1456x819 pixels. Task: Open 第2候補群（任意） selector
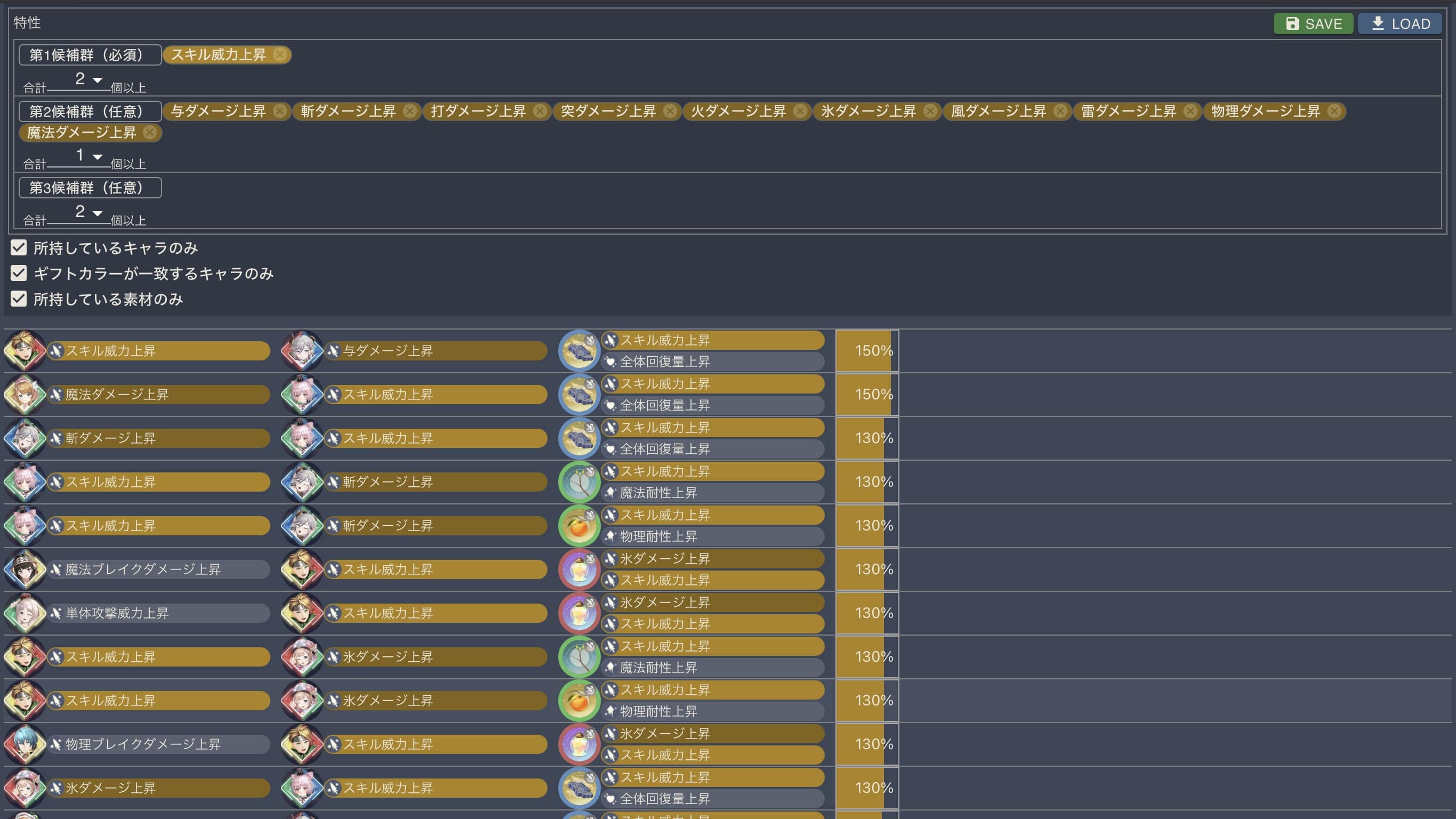pyautogui.click(x=91, y=111)
